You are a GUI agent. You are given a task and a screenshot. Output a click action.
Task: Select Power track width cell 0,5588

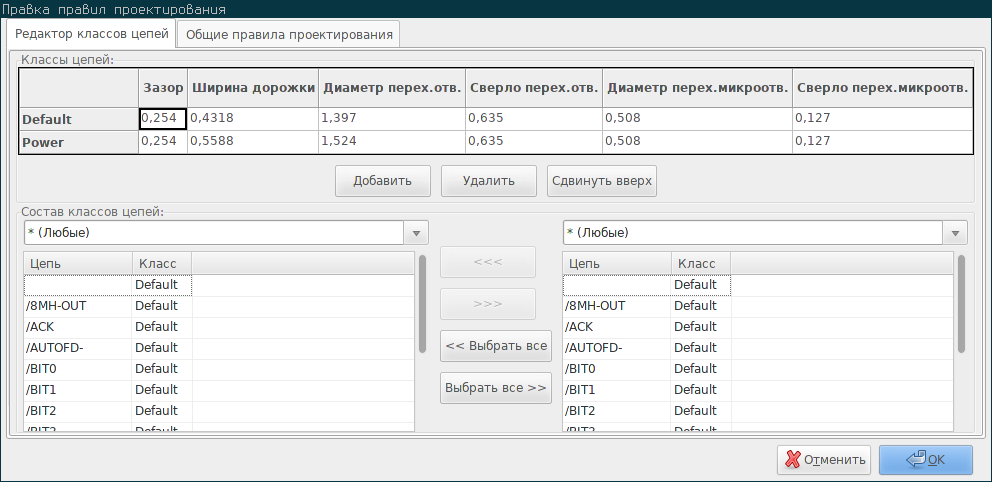(x=253, y=142)
